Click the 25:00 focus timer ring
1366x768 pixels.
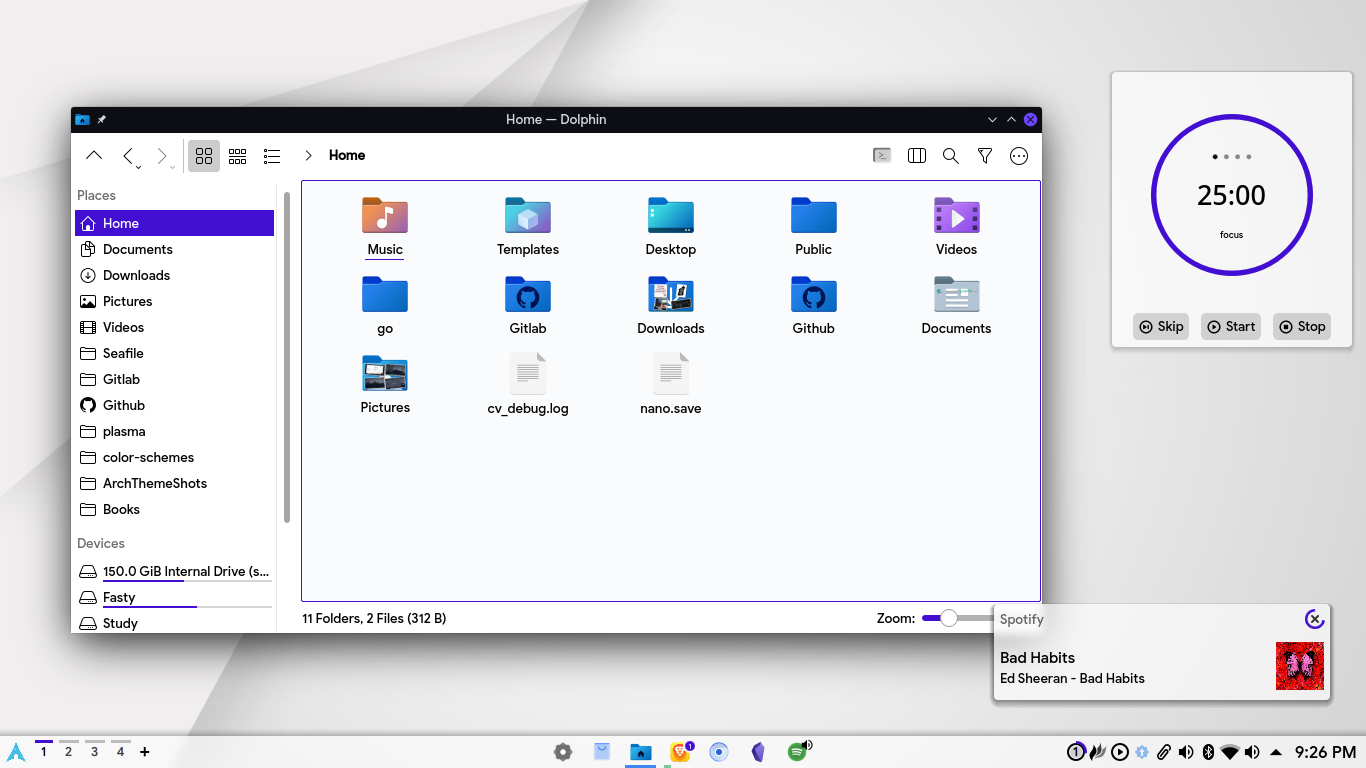[x=1231, y=195]
